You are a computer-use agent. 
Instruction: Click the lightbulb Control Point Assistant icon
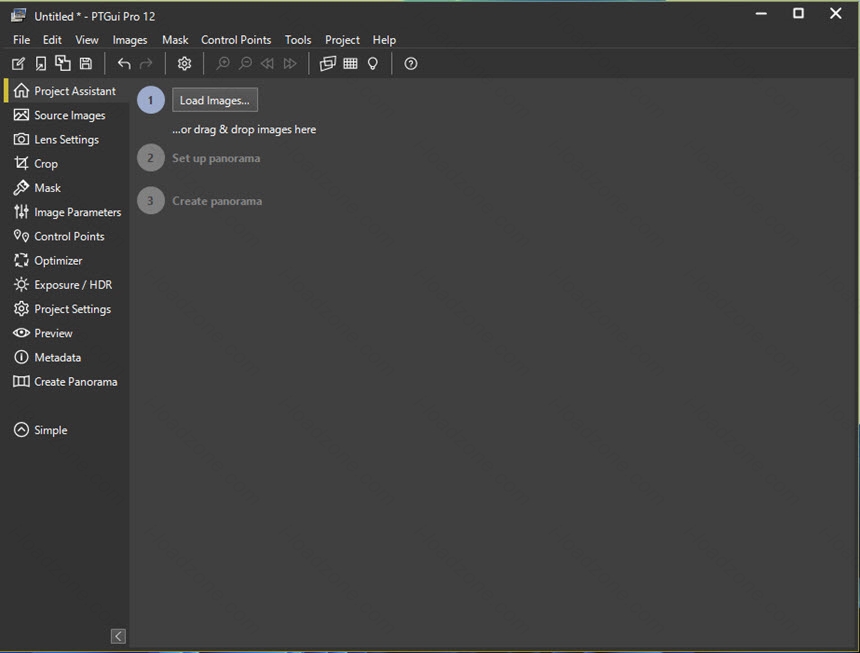(x=373, y=64)
